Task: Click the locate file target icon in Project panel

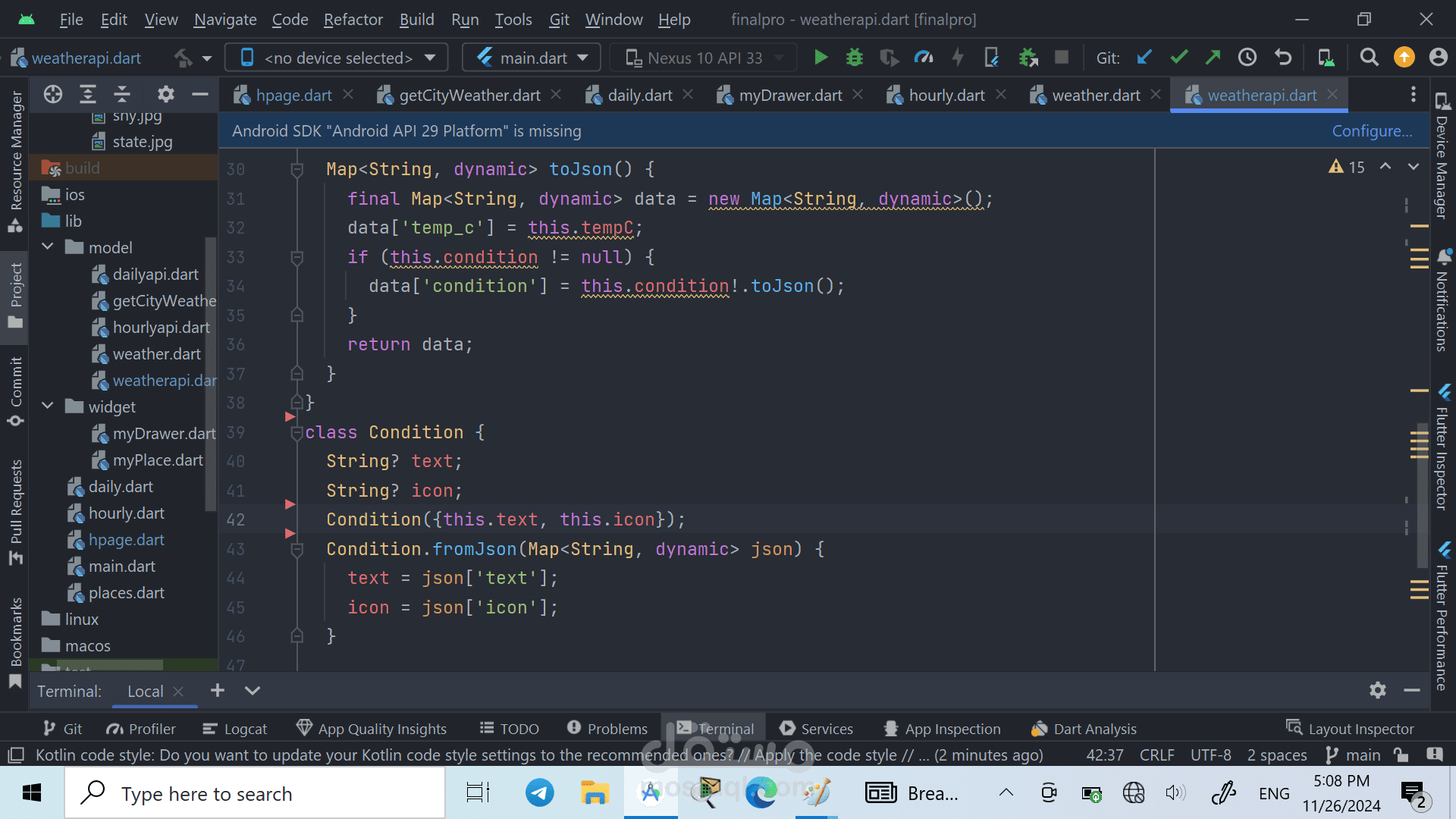Action: [x=53, y=95]
